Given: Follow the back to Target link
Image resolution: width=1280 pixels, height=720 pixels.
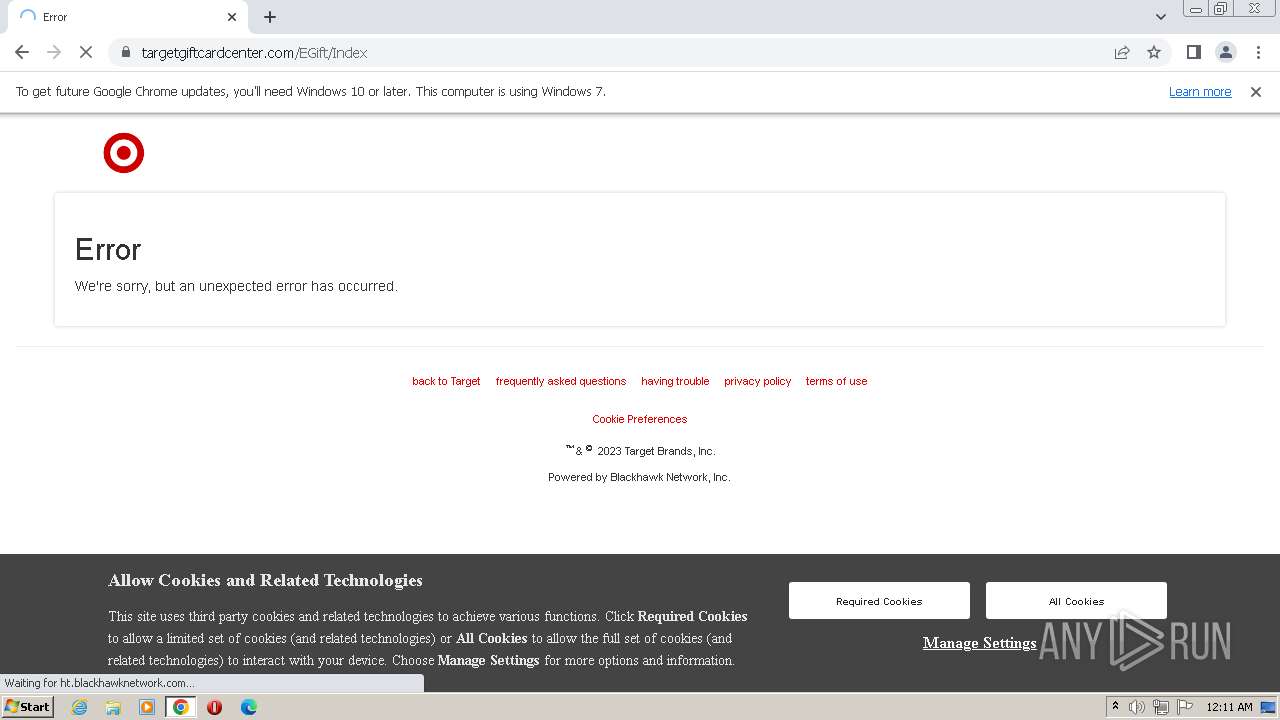Looking at the screenshot, I should [446, 381].
